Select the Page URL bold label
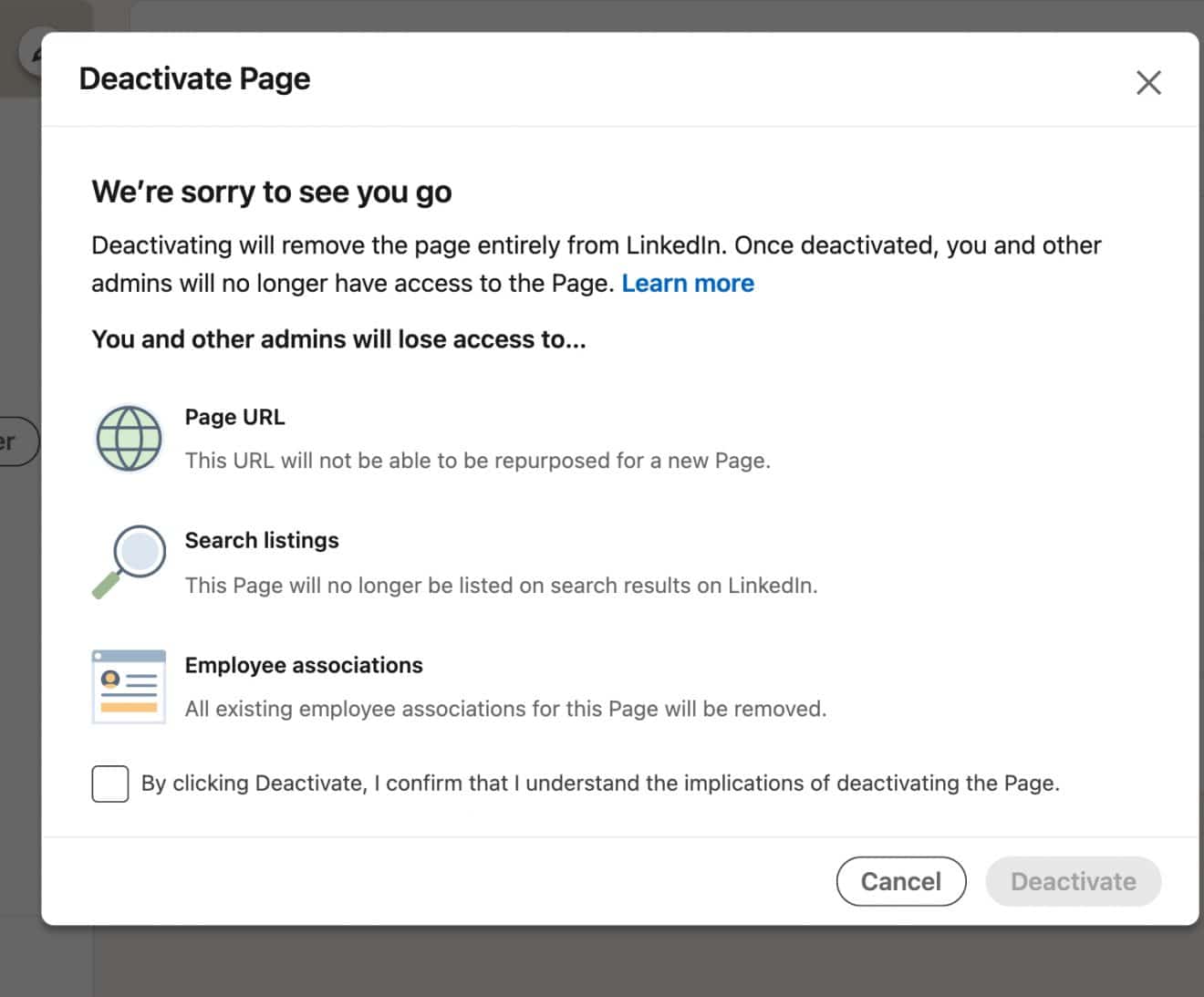 (x=234, y=417)
